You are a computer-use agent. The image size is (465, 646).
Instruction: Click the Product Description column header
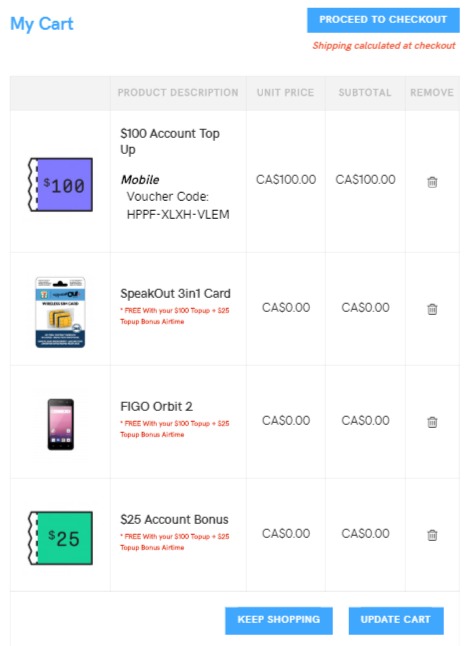(178, 93)
